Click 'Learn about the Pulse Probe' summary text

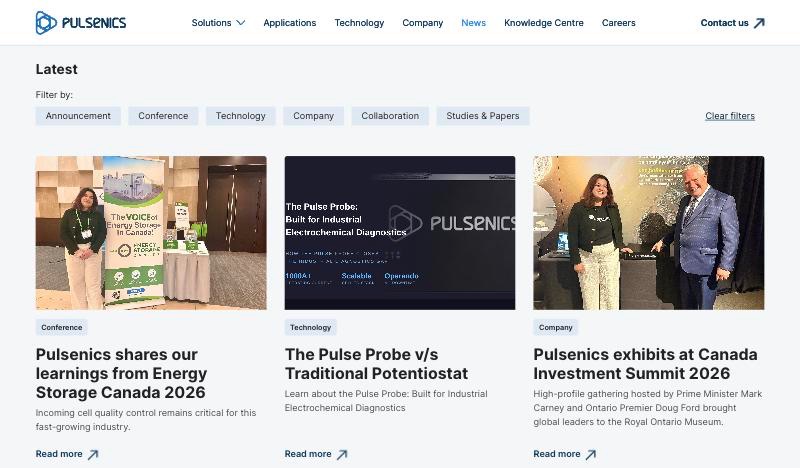click(386, 401)
